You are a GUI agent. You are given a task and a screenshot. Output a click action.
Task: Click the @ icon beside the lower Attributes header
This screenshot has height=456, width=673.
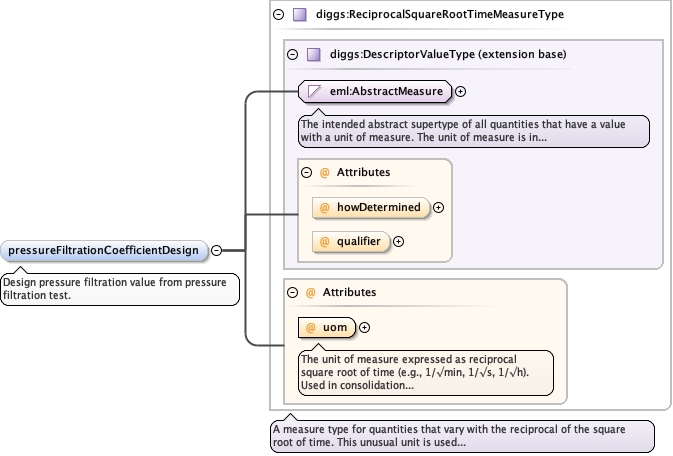[310, 292]
